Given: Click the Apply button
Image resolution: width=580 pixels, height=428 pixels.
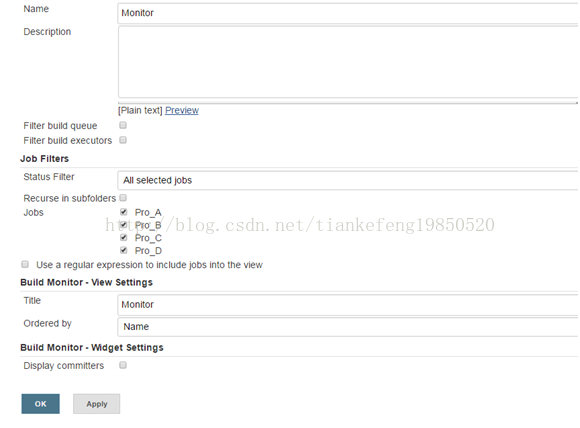Looking at the screenshot, I should point(97,404).
